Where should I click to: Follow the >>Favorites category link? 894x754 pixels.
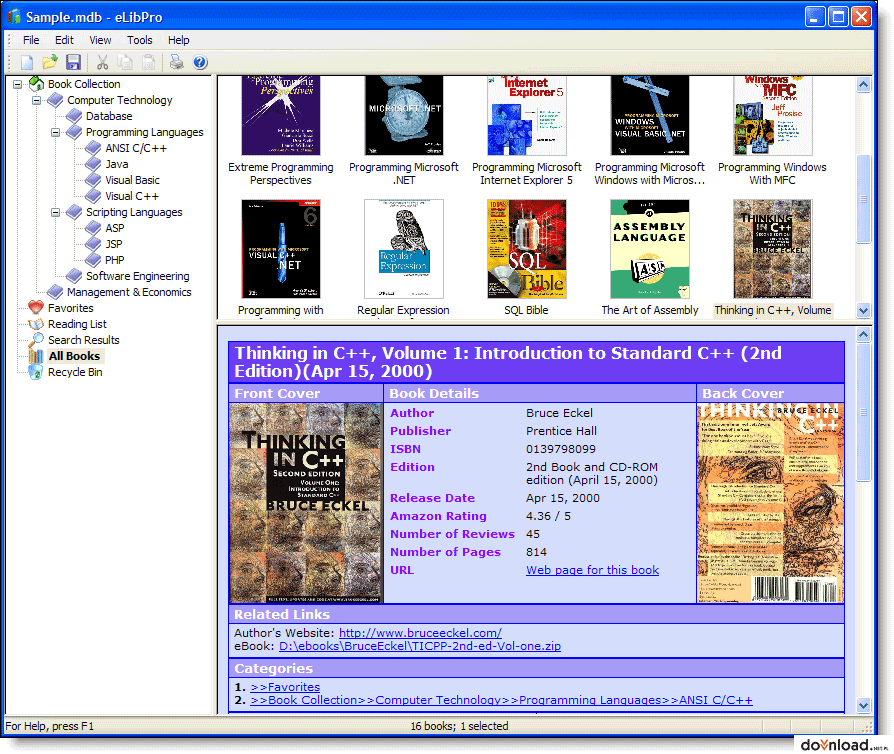285,687
